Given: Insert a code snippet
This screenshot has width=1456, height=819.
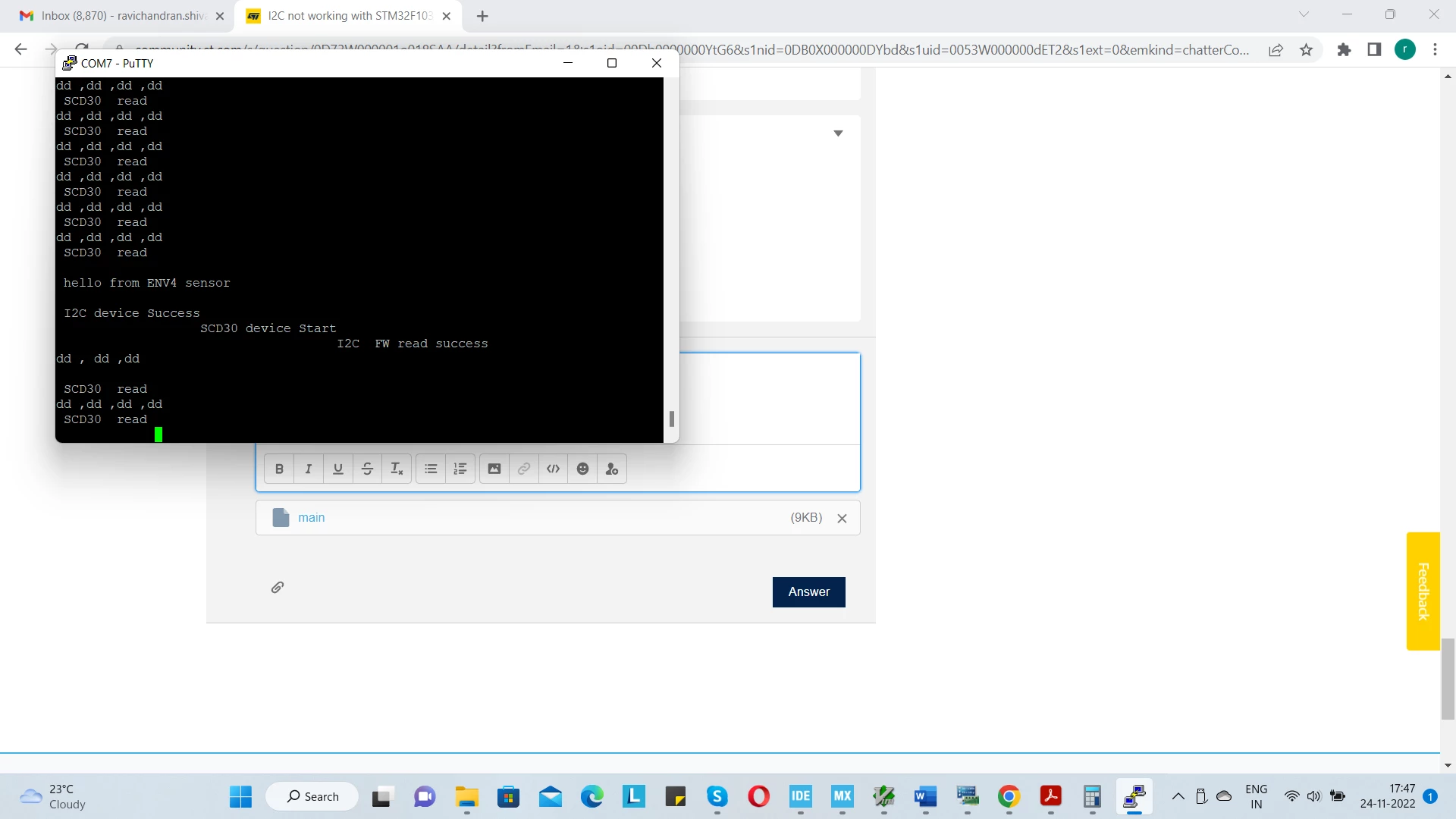Looking at the screenshot, I should (x=554, y=469).
